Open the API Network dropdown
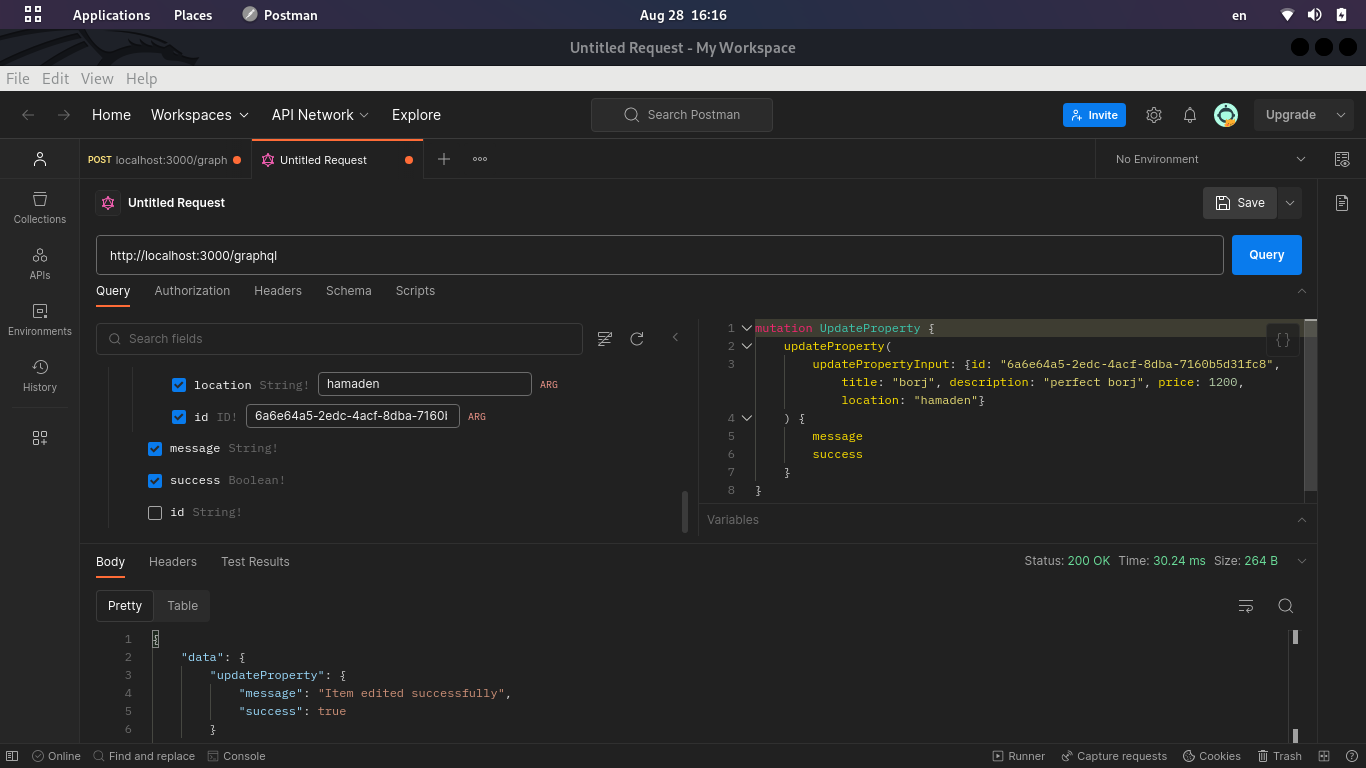1366x768 pixels. point(321,115)
